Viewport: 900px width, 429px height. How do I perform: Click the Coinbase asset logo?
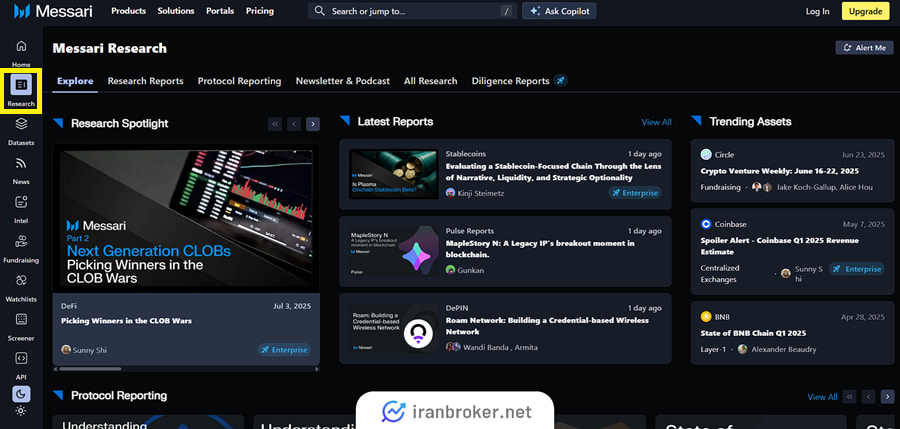click(706, 224)
